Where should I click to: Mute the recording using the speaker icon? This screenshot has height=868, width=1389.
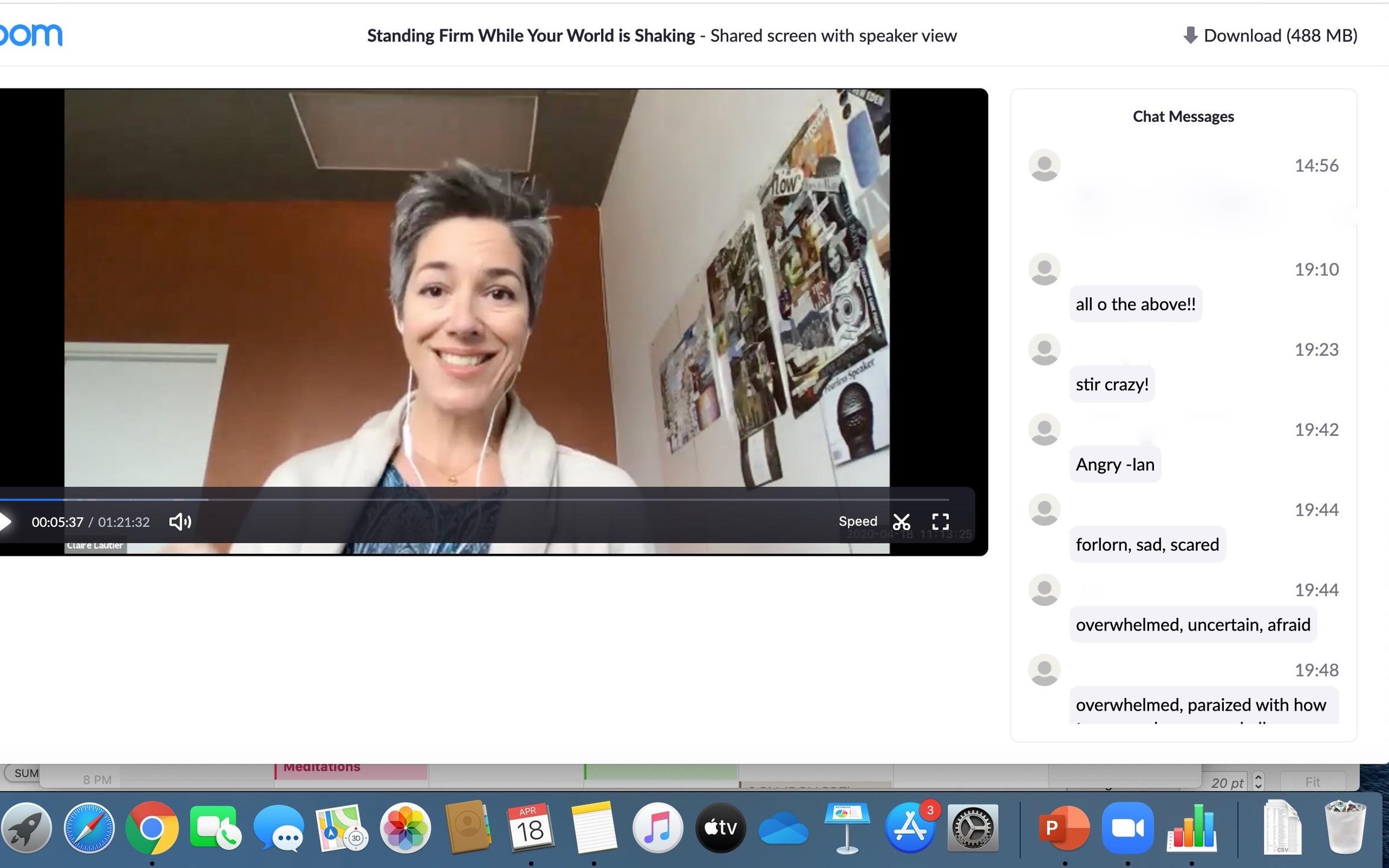pos(180,521)
